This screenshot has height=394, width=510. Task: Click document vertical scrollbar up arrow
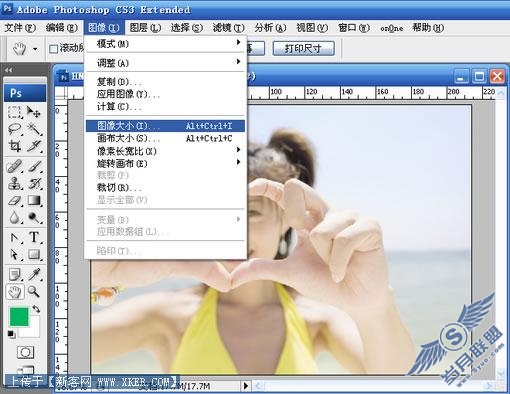pyautogui.click(x=501, y=93)
